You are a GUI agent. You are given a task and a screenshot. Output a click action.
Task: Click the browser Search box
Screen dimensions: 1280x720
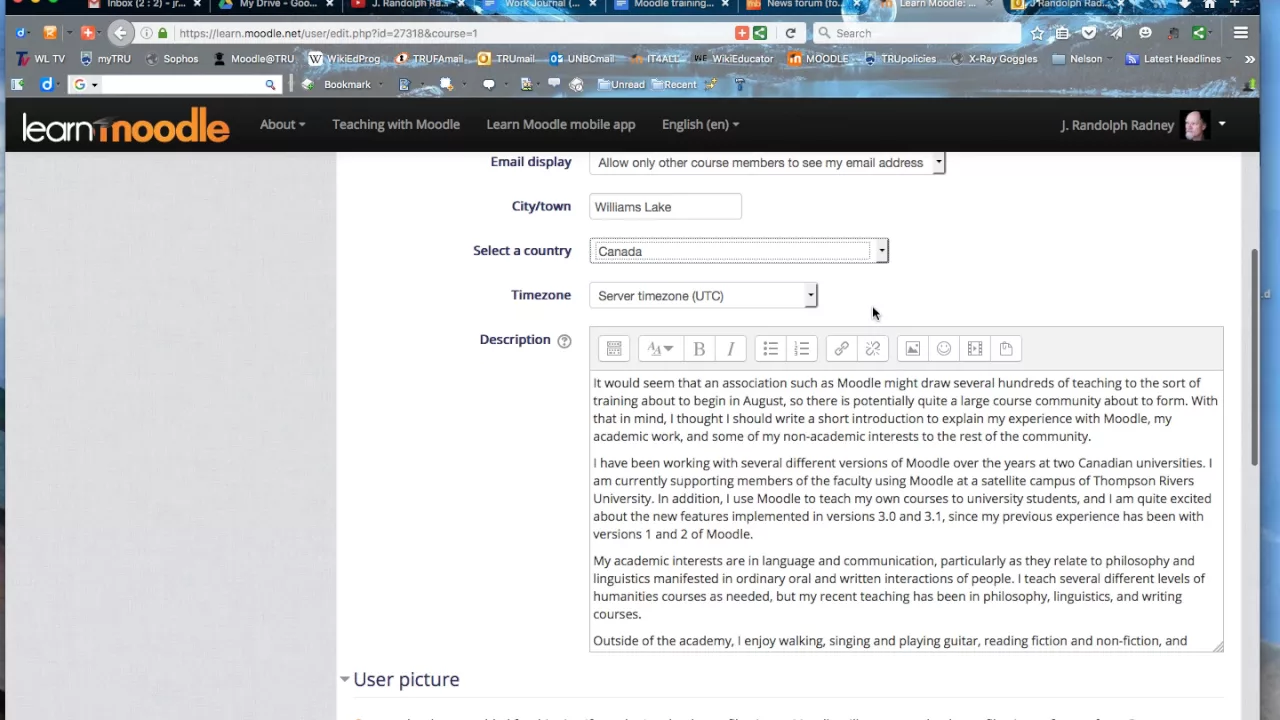(x=916, y=33)
